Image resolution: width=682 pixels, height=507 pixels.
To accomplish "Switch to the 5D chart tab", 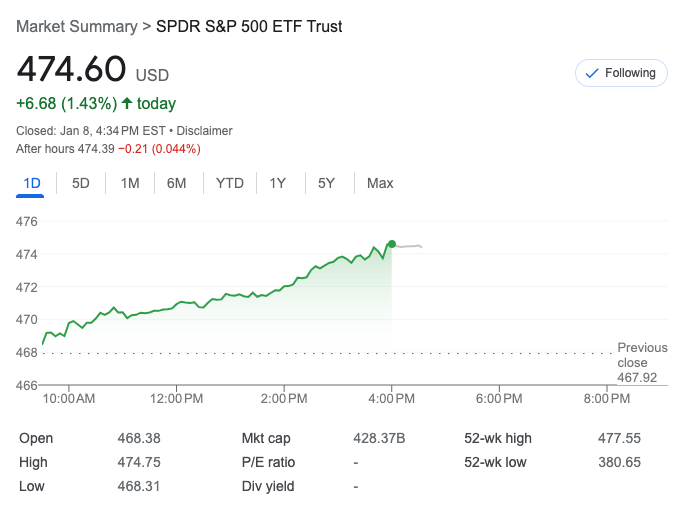I will (x=81, y=183).
